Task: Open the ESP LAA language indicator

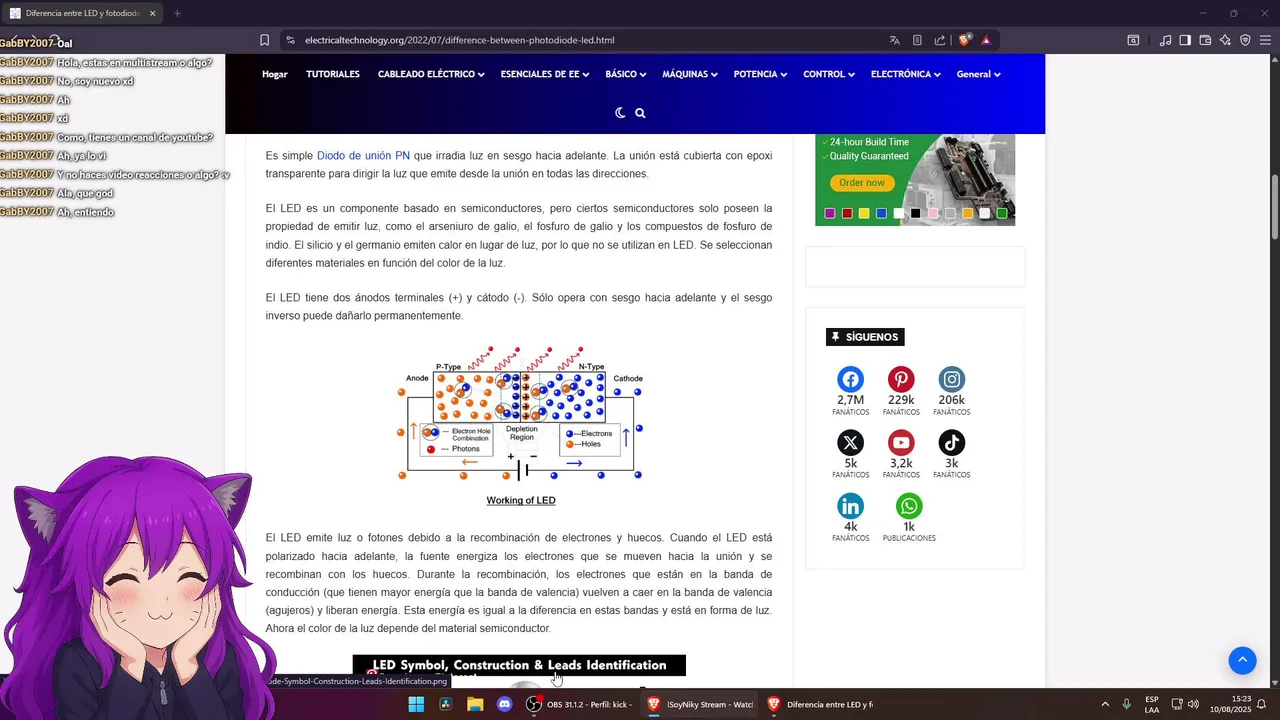Action: click(x=1152, y=704)
